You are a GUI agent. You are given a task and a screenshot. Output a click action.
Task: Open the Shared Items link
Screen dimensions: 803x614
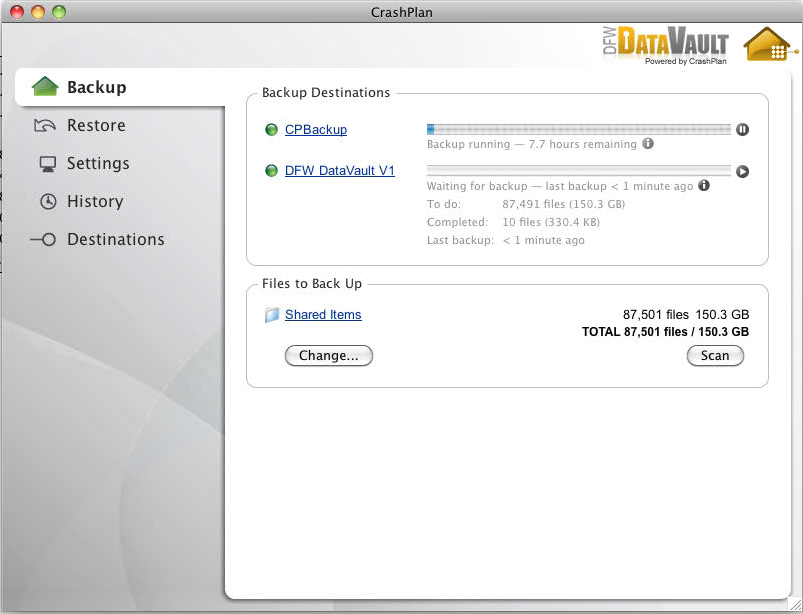[323, 314]
